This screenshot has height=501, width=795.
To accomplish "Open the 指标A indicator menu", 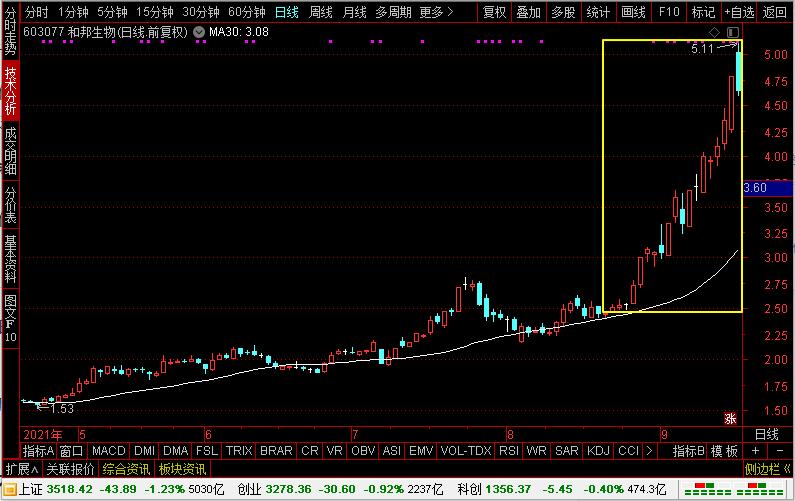I will click(x=38, y=451).
